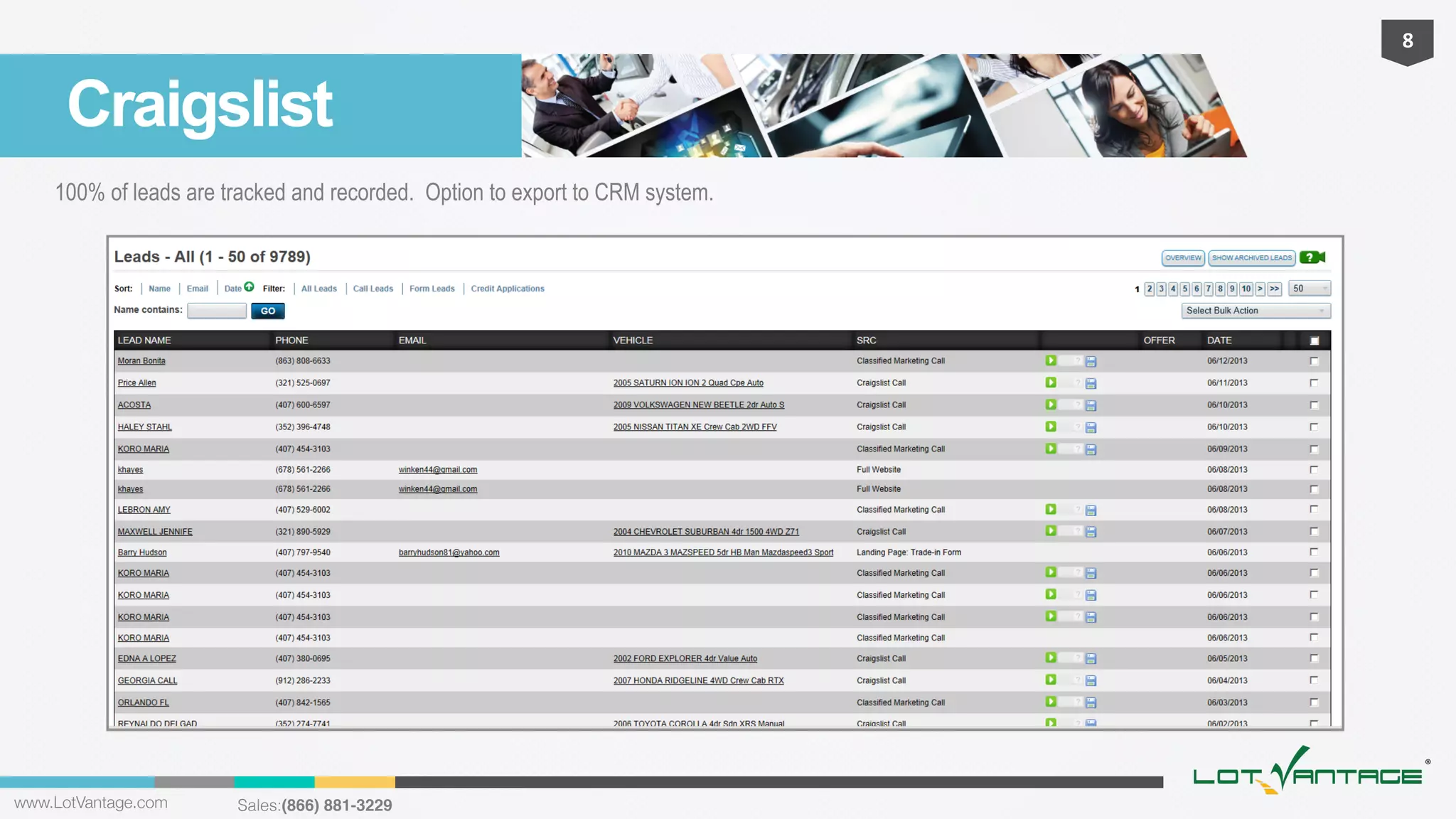Play the call recording for ACOSTA

click(1051, 405)
